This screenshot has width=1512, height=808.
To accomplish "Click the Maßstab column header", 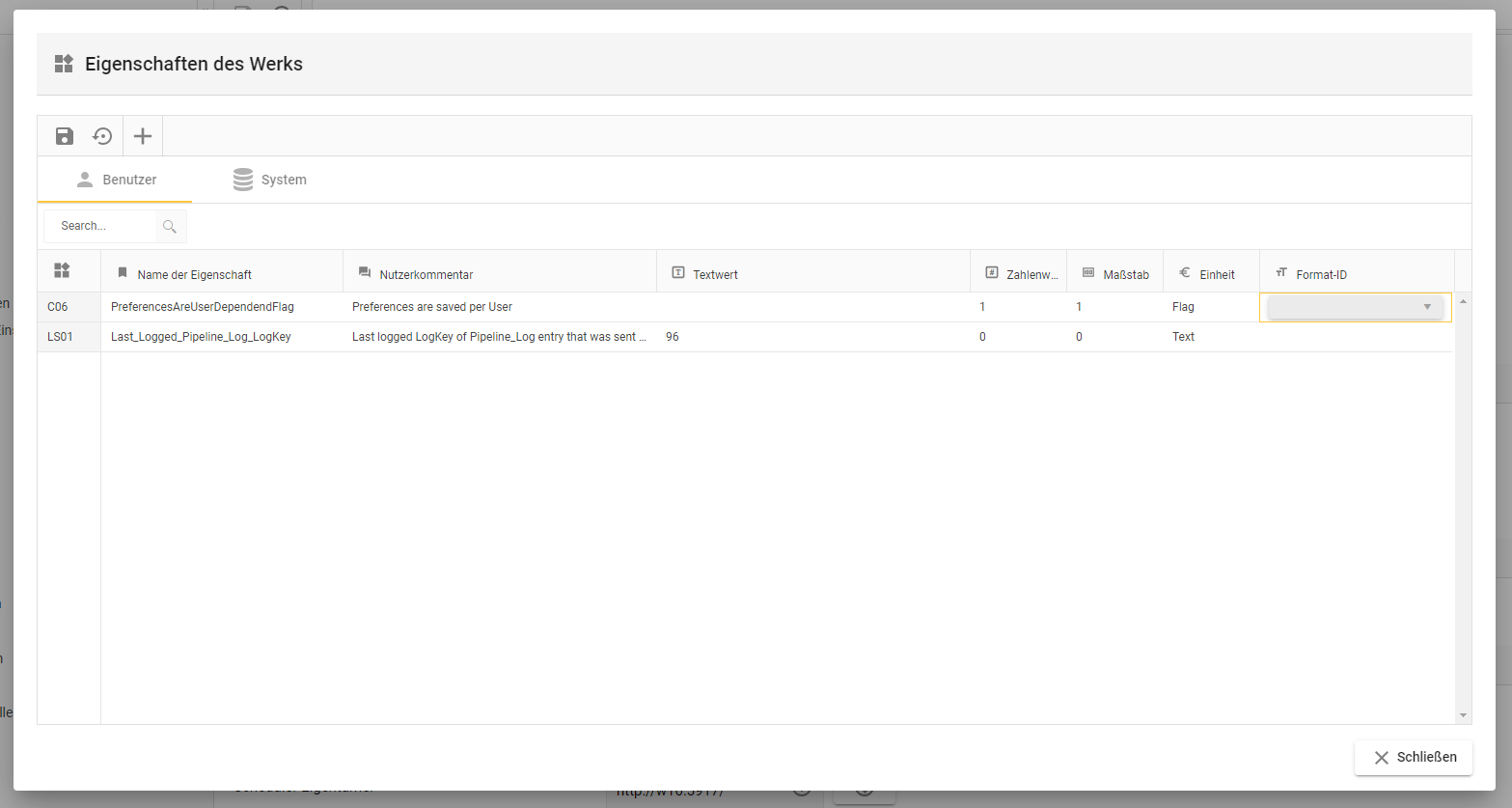I will pyautogui.click(x=1125, y=274).
